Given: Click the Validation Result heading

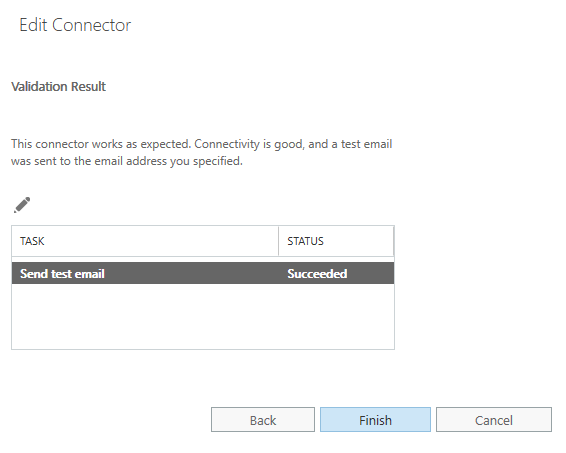Looking at the screenshot, I should (58, 87).
